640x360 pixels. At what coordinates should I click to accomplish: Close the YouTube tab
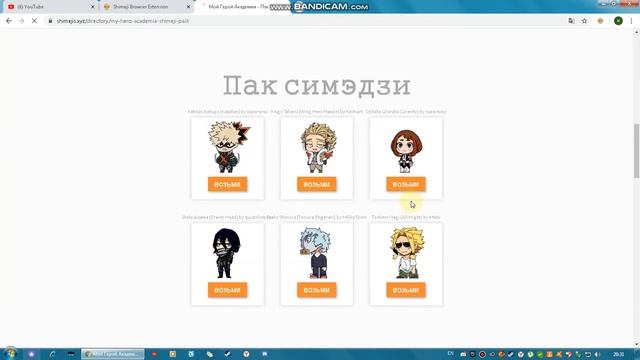(x=93, y=7)
